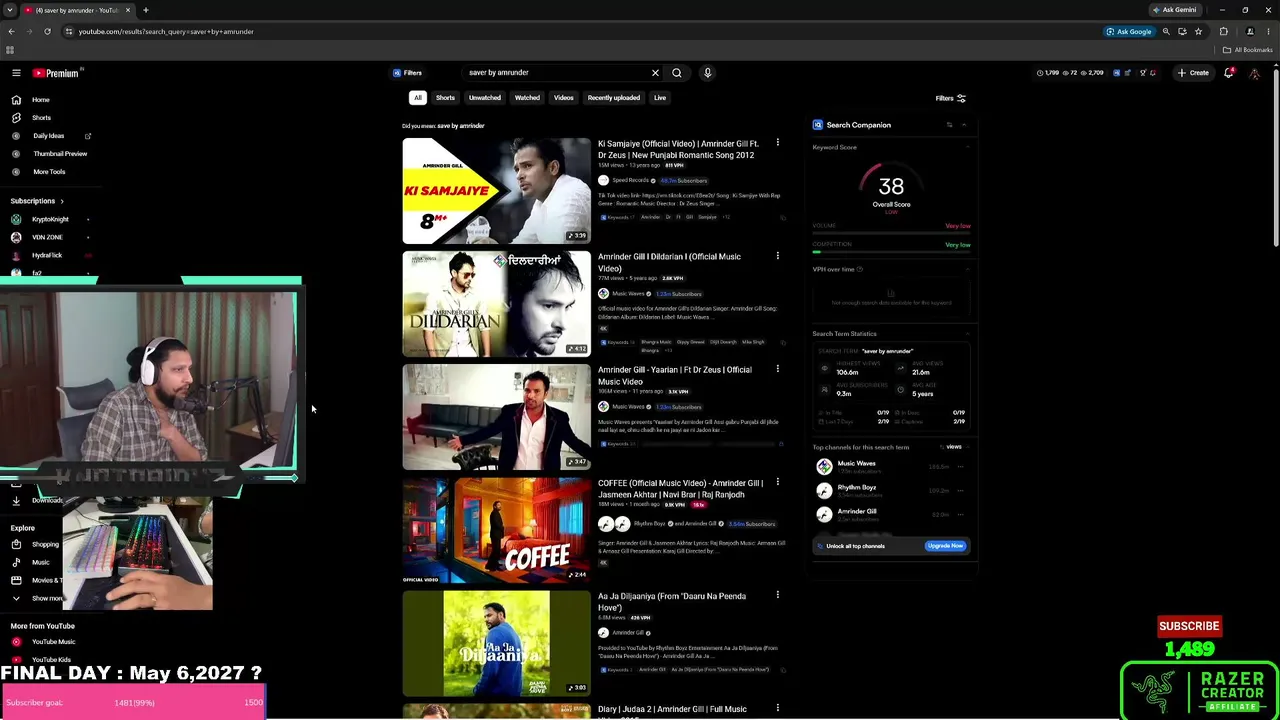Open more options for COFFEE video
The width and height of the screenshot is (1280, 720).
[777, 482]
